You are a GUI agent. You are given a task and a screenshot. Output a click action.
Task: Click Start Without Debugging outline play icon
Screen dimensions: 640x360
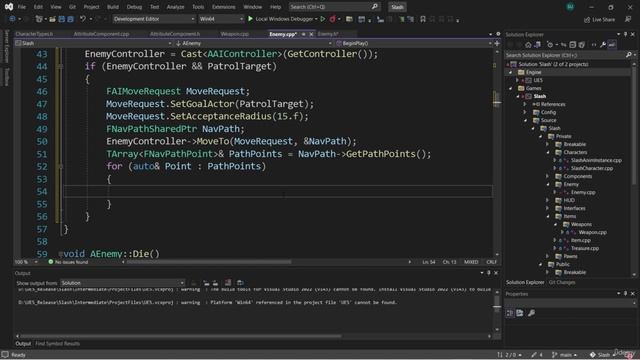click(322, 19)
